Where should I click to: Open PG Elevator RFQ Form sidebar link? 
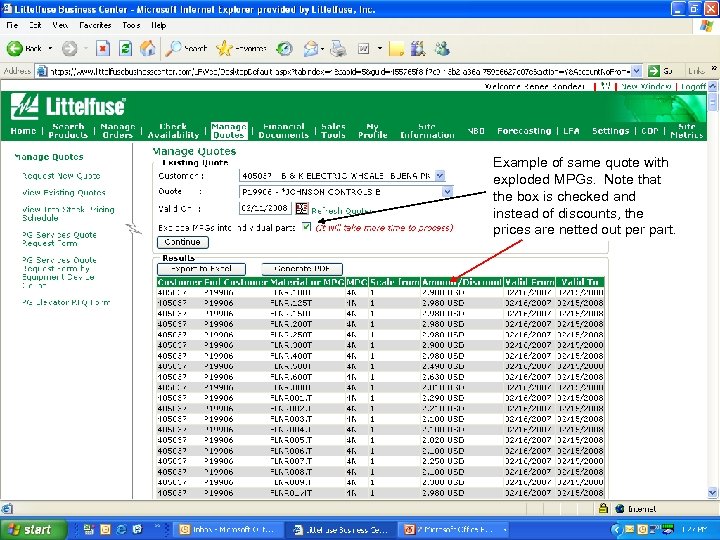pyautogui.click(x=66, y=303)
